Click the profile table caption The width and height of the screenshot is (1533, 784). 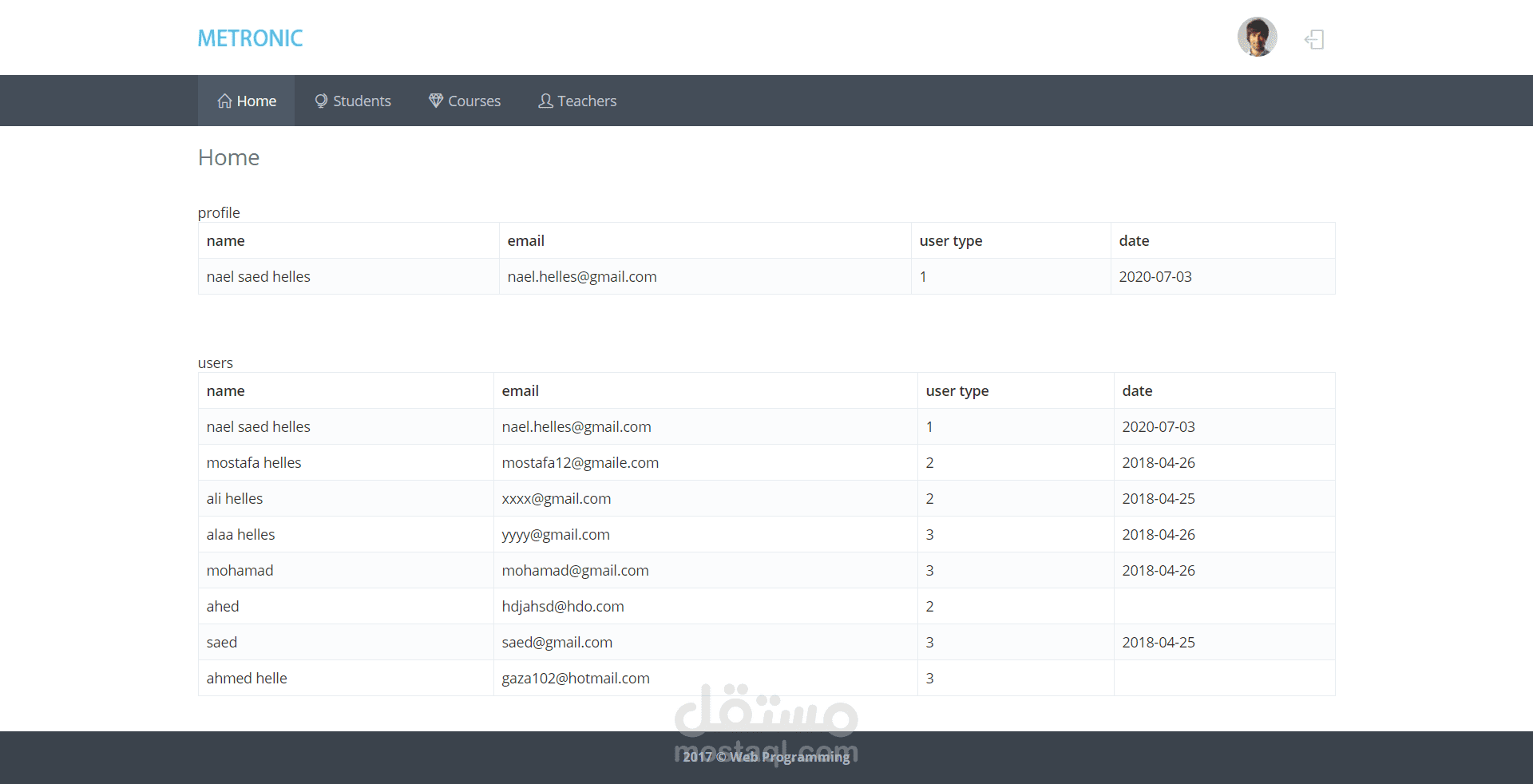(219, 213)
